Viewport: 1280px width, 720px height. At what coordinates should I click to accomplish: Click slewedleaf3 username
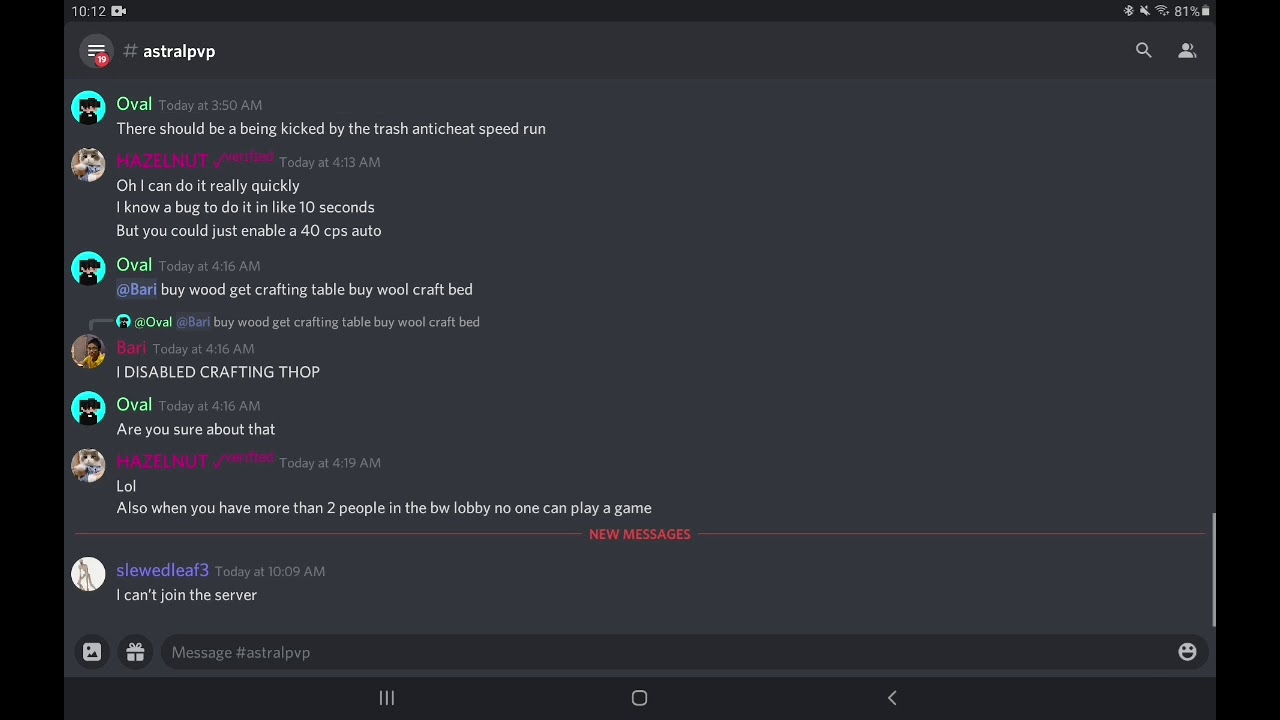(x=162, y=570)
